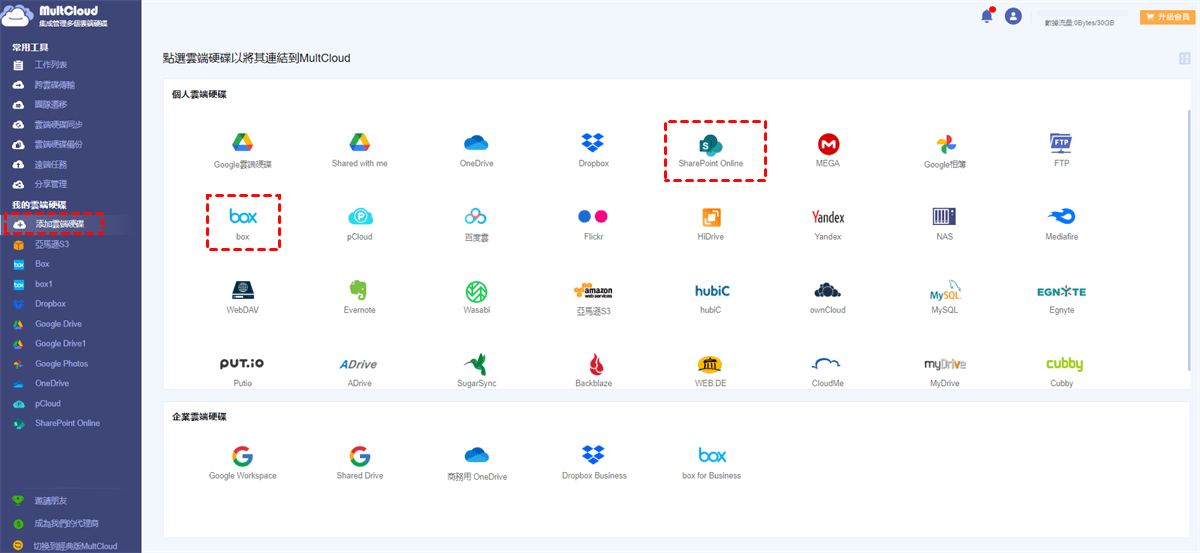This screenshot has height=553, width=1200.
Task: Pick the Wasabi cloud storage icon
Action: pyautogui.click(x=476, y=291)
